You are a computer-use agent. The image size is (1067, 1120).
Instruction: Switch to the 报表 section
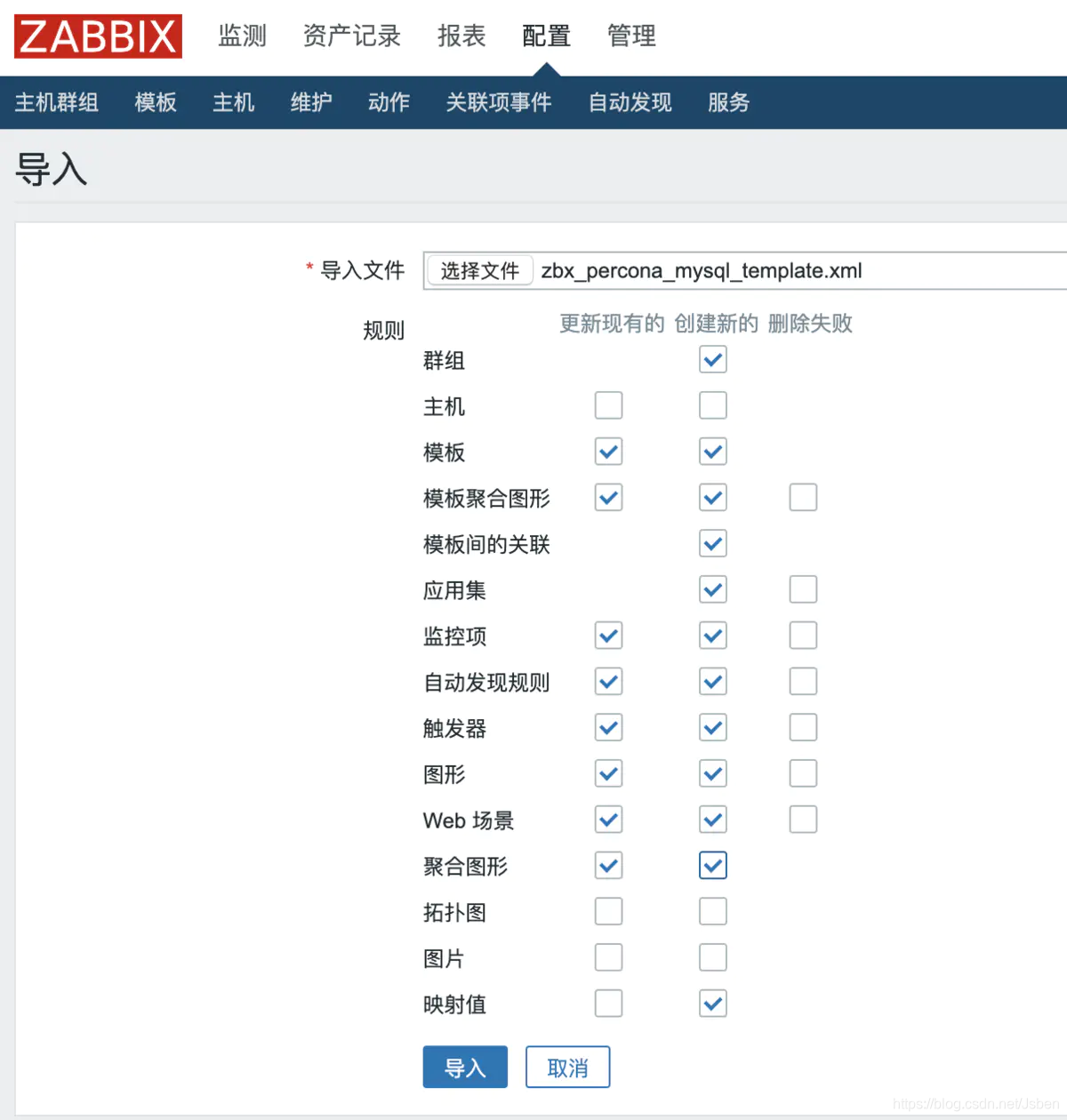tap(461, 36)
